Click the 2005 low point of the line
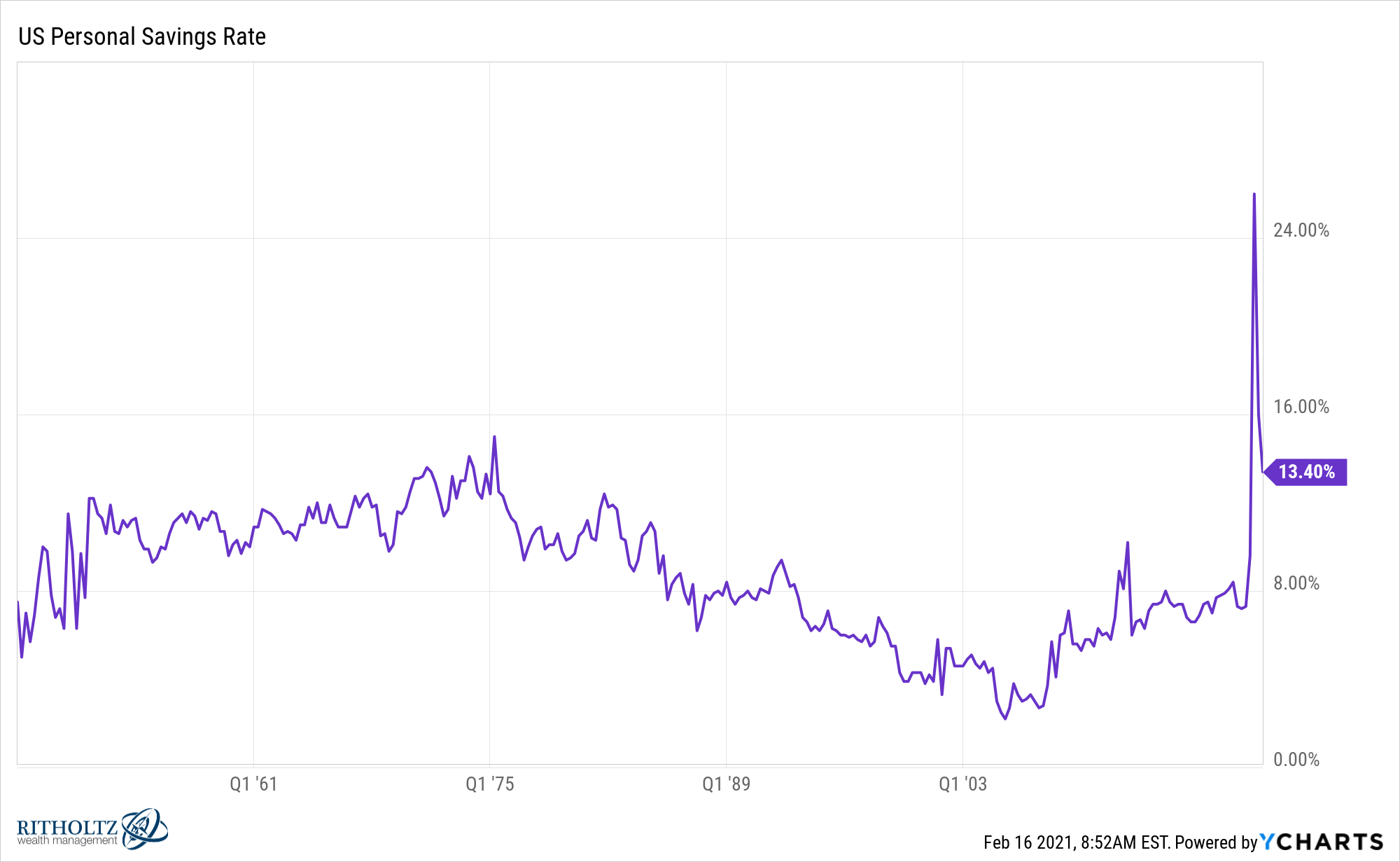The height and width of the screenshot is (862, 1400). click(x=1005, y=718)
